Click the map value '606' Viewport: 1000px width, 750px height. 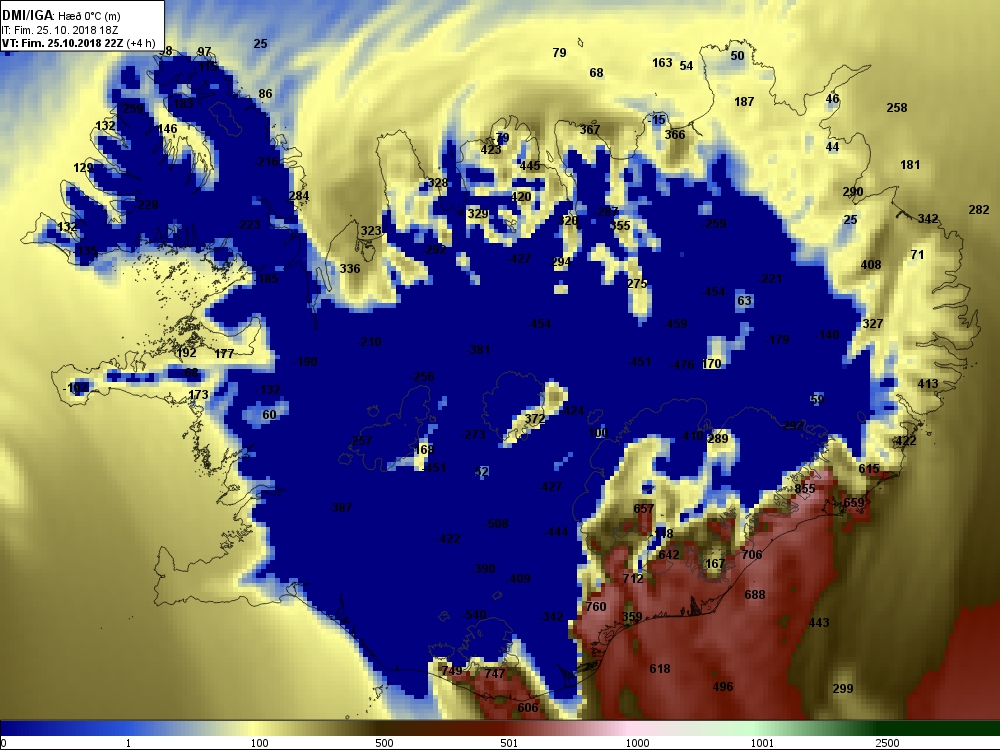pyautogui.click(x=527, y=707)
